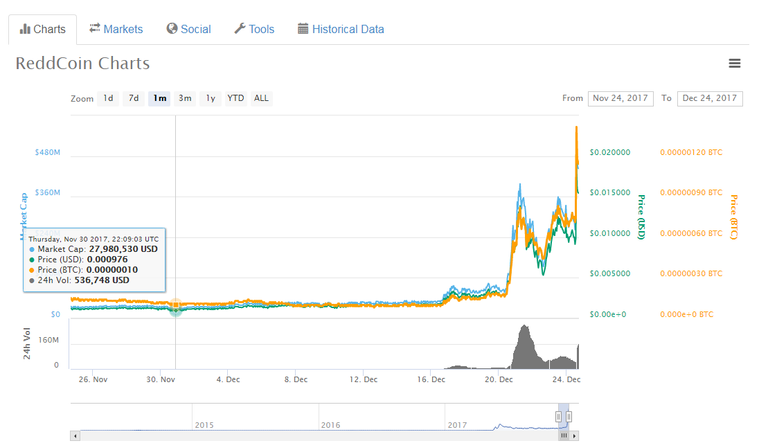Click the 12. Dec date label
Viewport: 768px width, 445px height.
click(363, 379)
